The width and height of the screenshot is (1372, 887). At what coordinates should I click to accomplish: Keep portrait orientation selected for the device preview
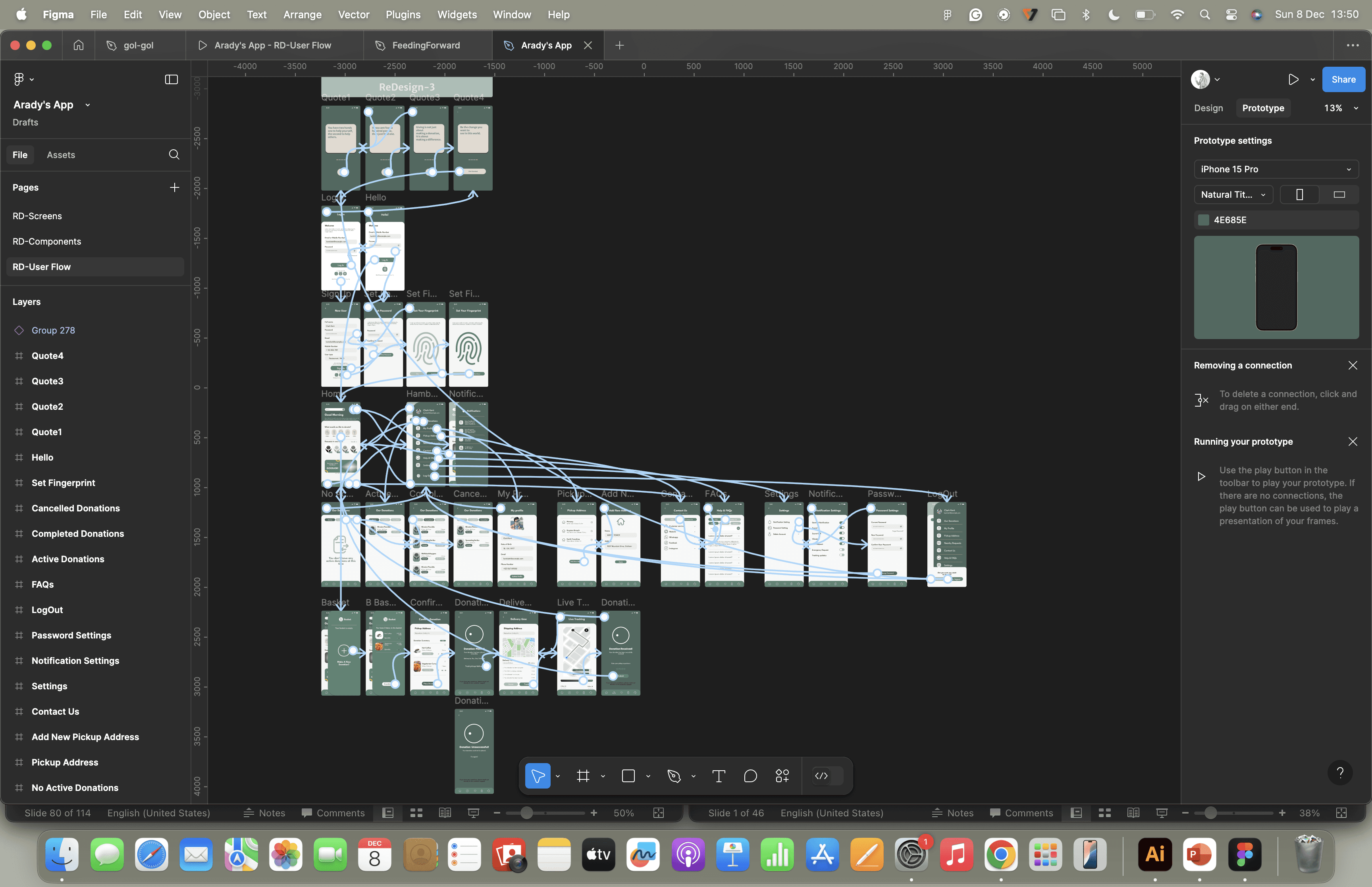click(x=1299, y=195)
